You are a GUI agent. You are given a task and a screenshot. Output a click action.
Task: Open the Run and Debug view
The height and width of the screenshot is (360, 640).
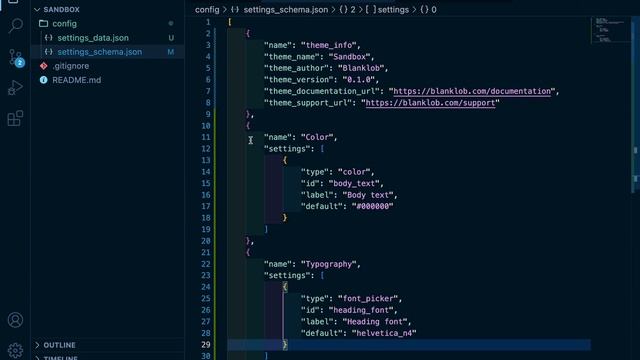point(15,88)
